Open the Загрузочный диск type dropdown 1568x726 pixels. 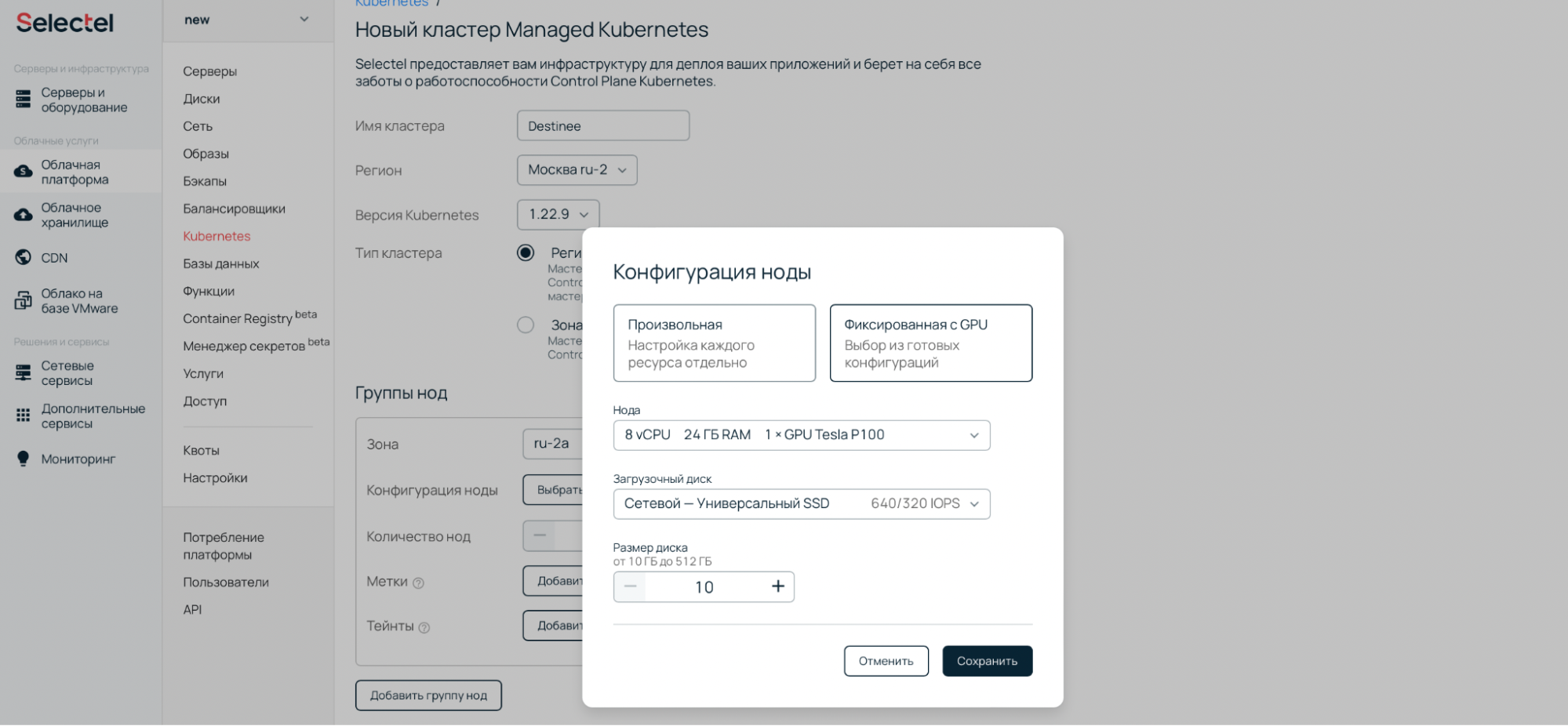click(x=801, y=503)
